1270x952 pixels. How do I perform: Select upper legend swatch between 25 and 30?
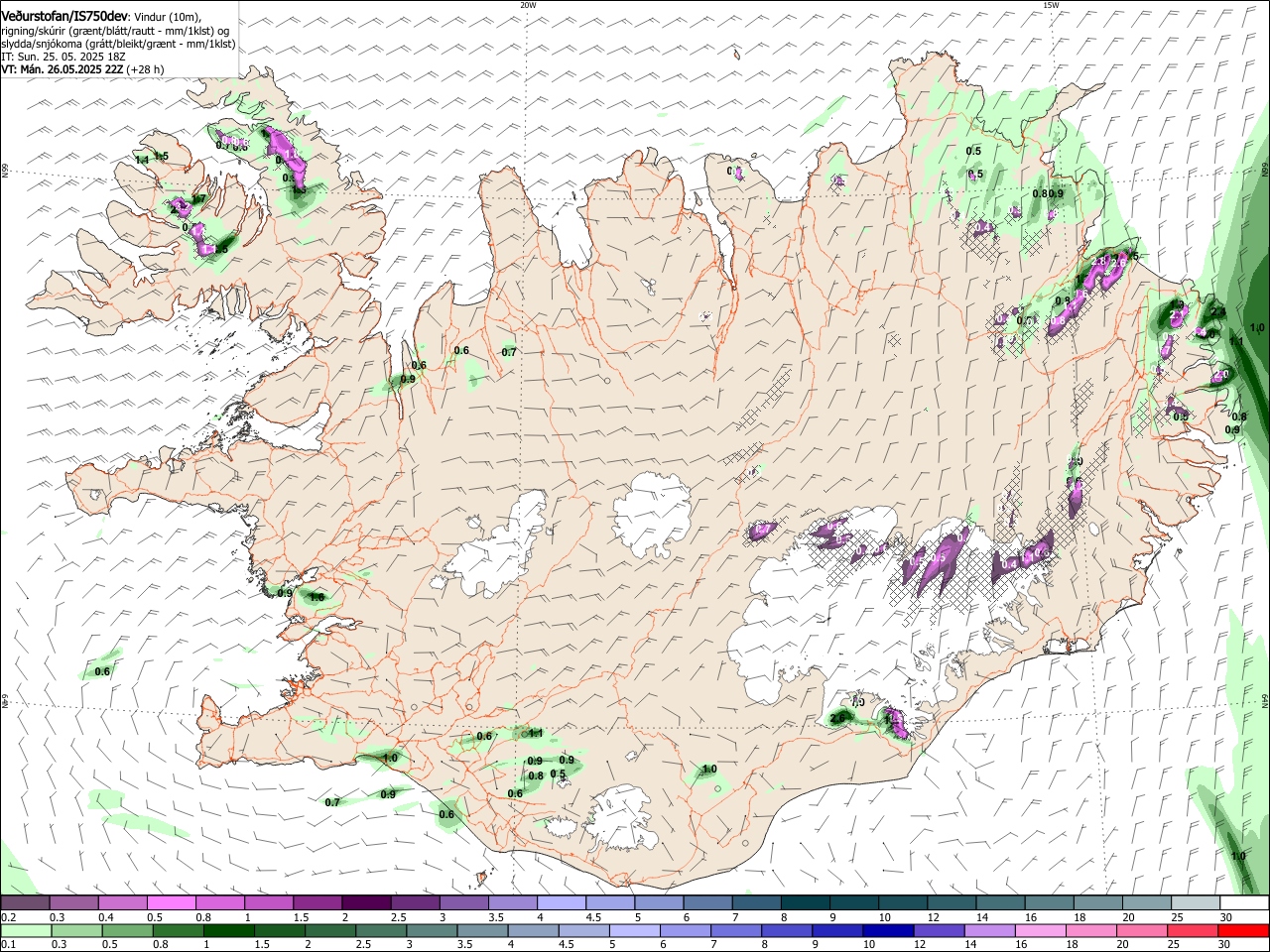point(1197,902)
